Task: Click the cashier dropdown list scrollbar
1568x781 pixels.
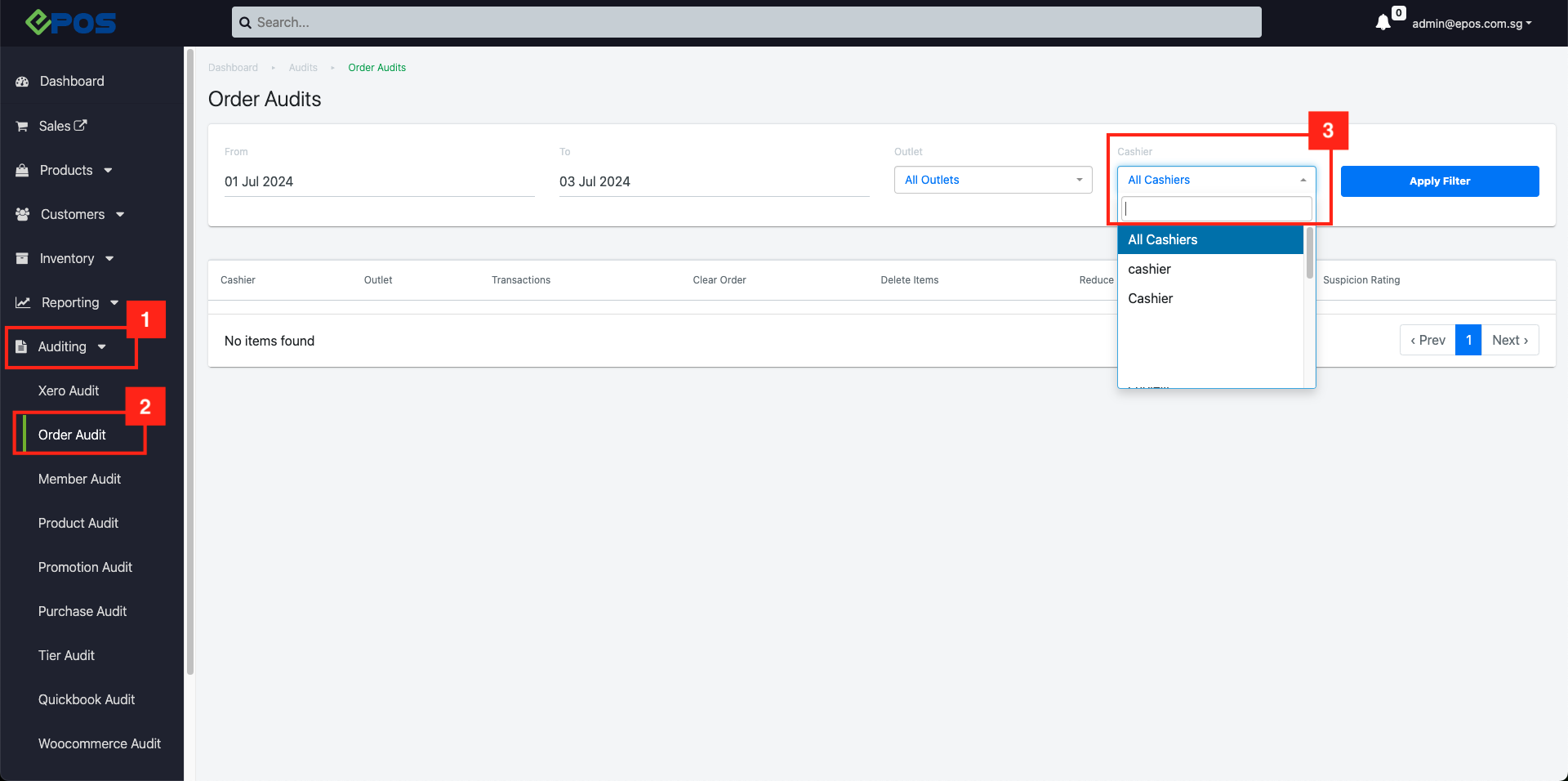Action: 1309,253
